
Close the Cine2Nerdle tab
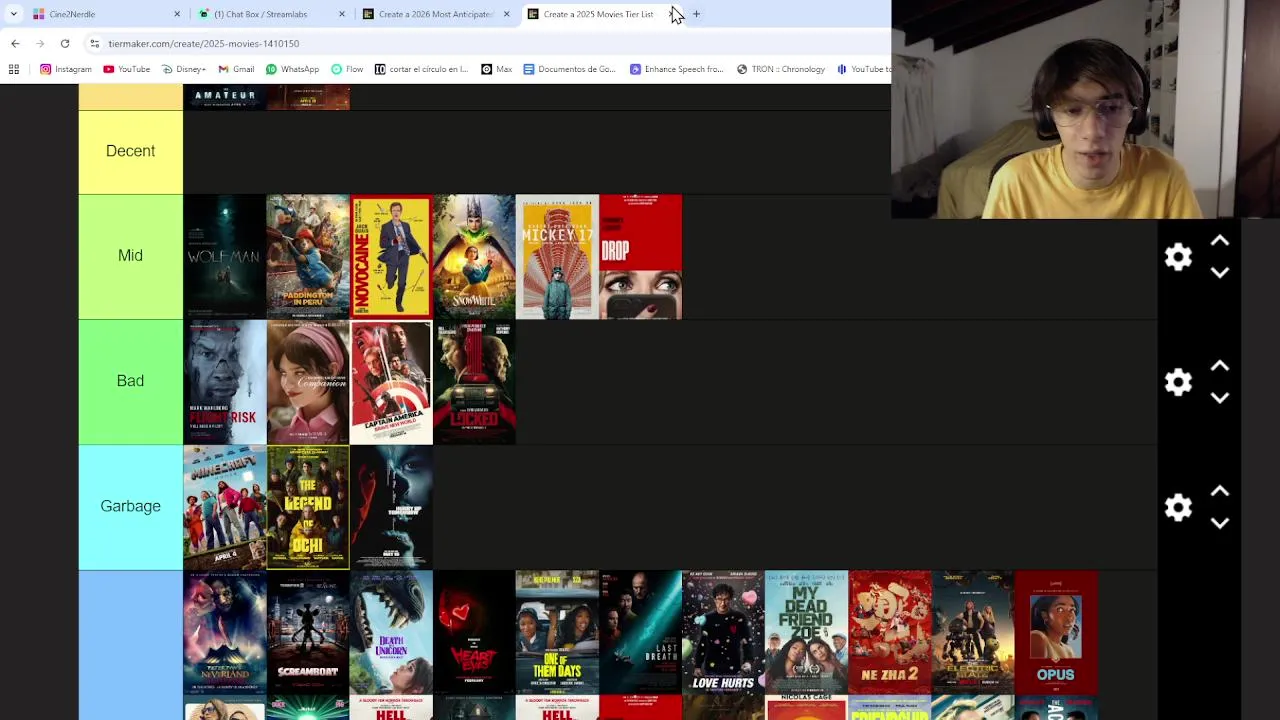tap(177, 14)
